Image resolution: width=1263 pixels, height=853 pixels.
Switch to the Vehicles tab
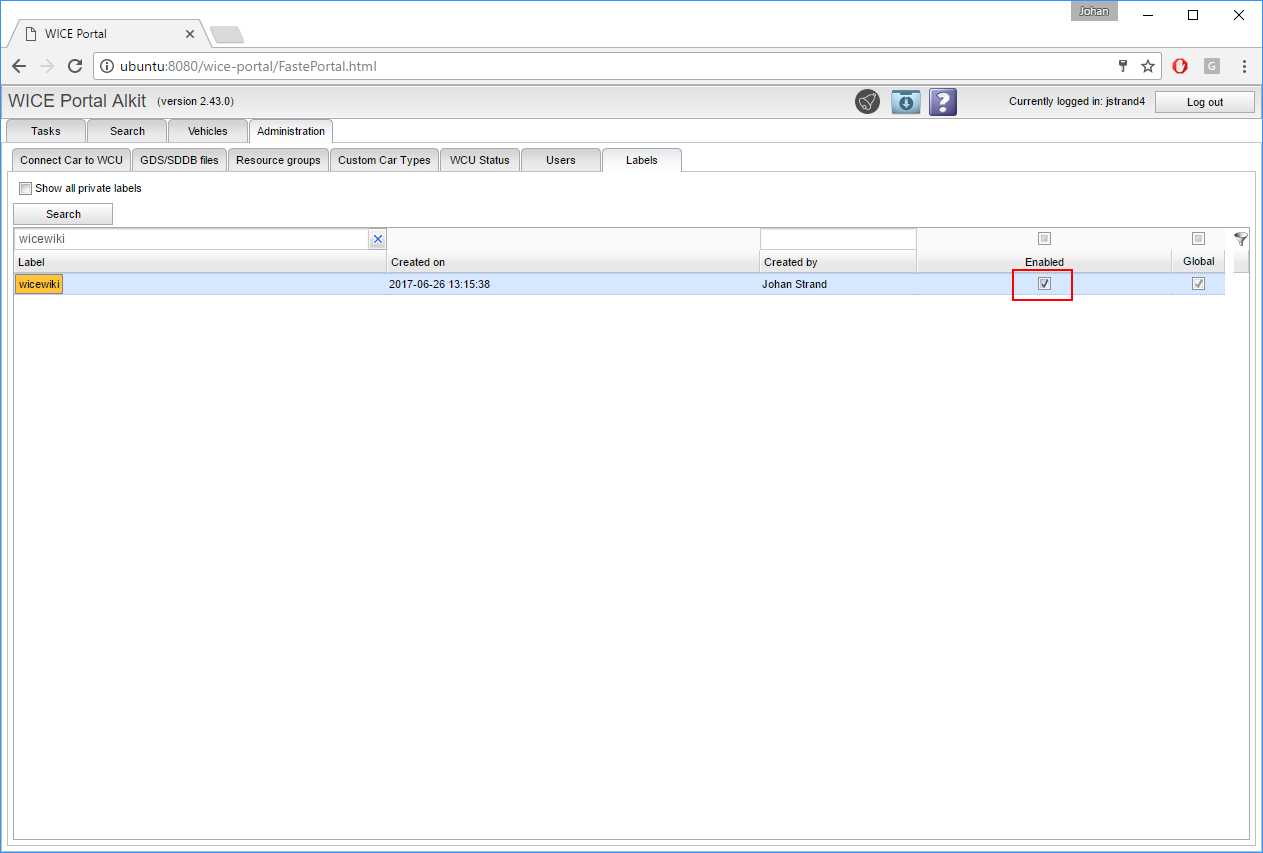(207, 131)
